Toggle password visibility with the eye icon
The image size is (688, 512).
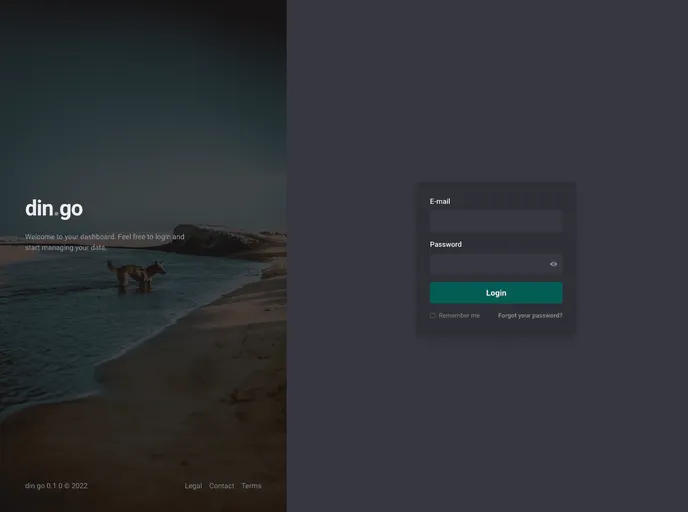(x=553, y=264)
